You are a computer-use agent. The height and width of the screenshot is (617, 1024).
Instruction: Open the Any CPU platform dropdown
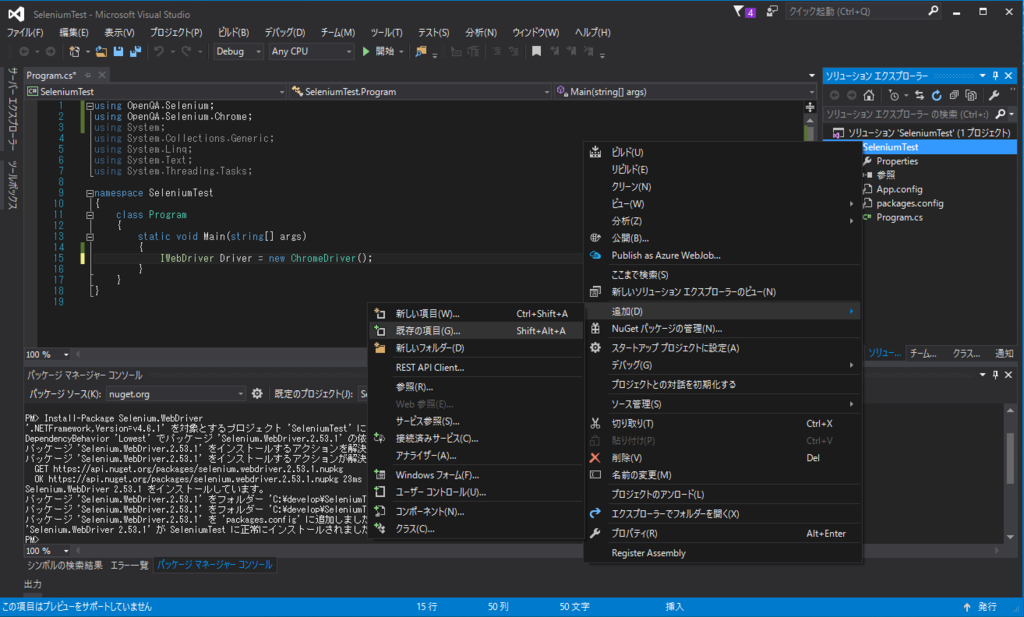pyautogui.click(x=311, y=52)
